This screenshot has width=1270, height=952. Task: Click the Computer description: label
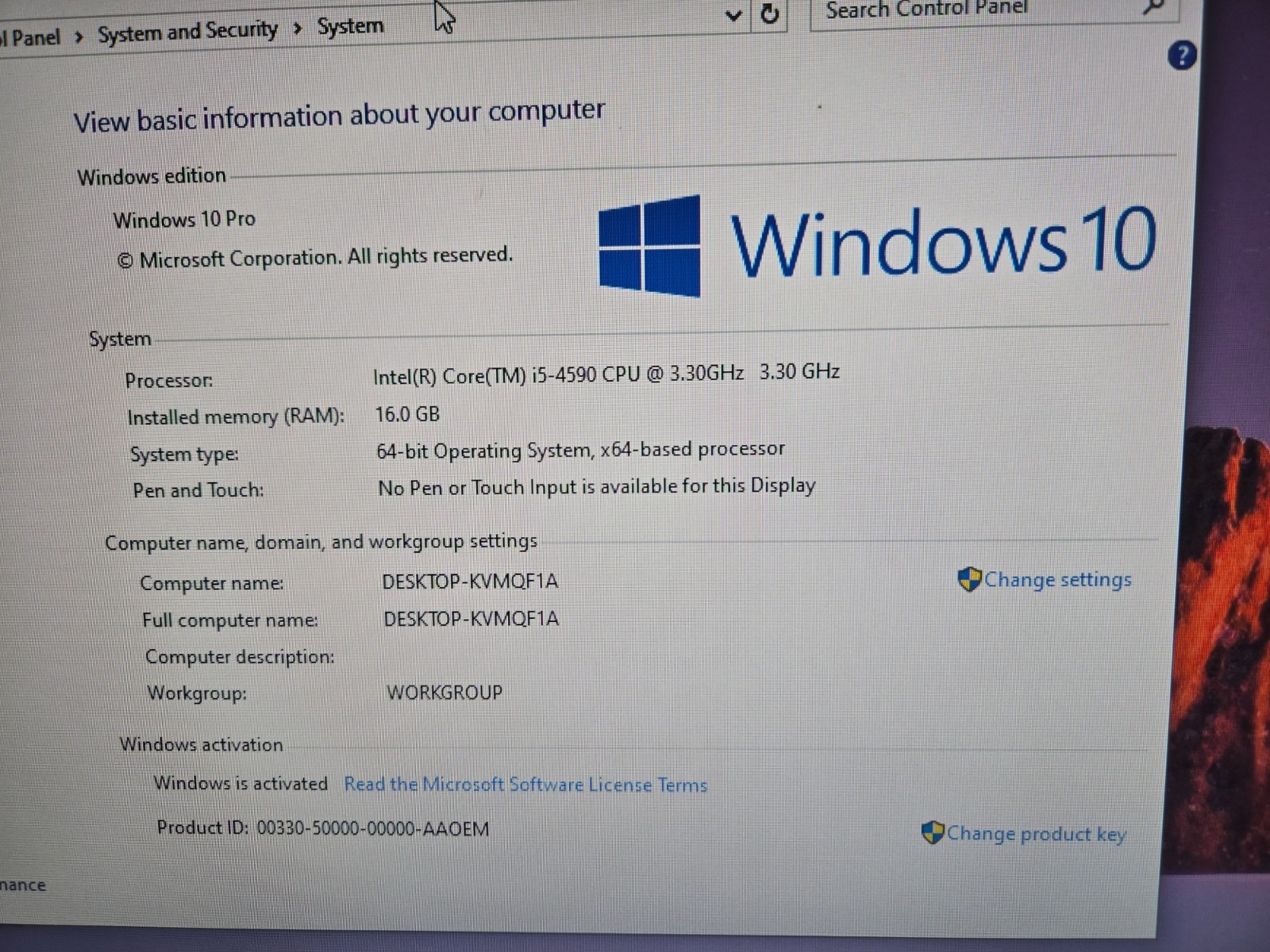pyautogui.click(x=240, y=657)
